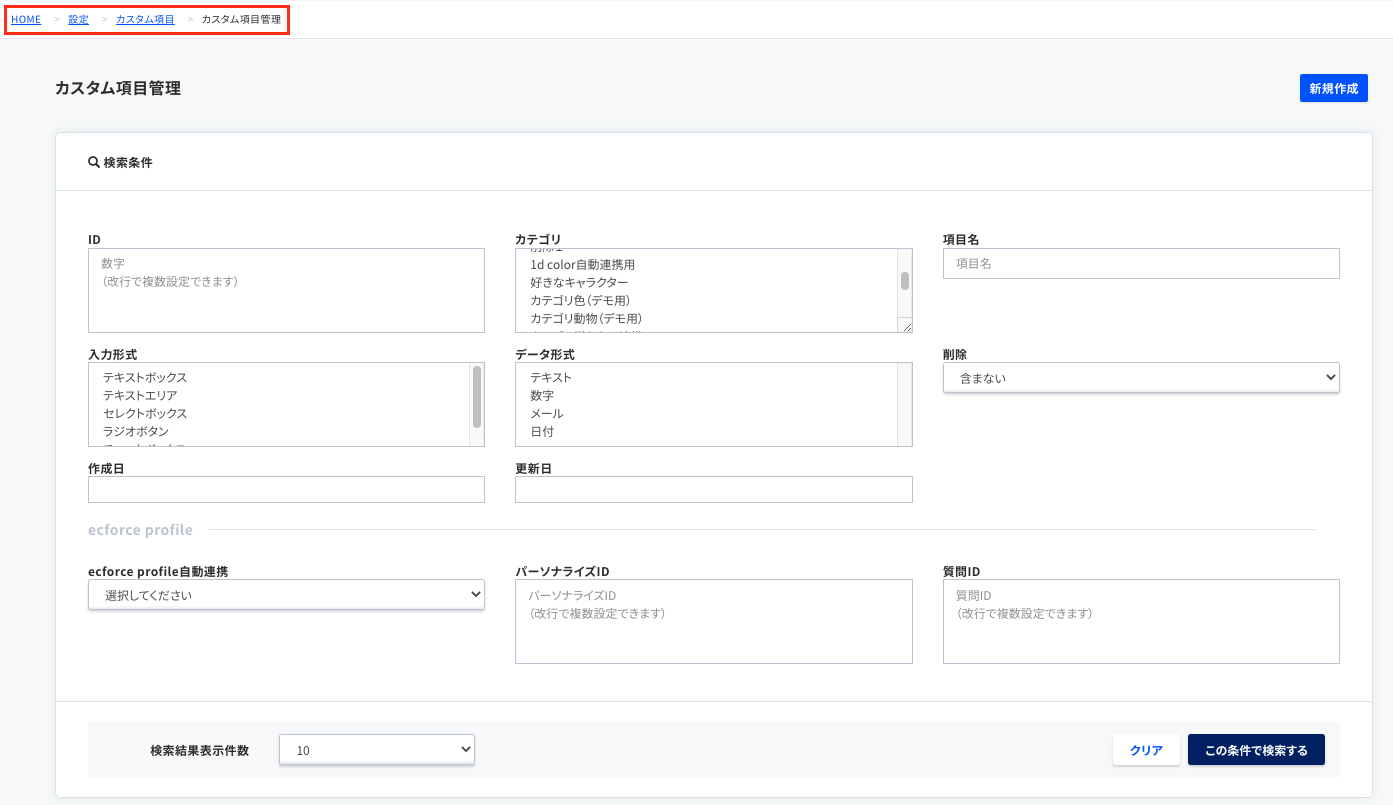Click the HOME breadcrumb link
1393x805 pixels.
point(26,19)
